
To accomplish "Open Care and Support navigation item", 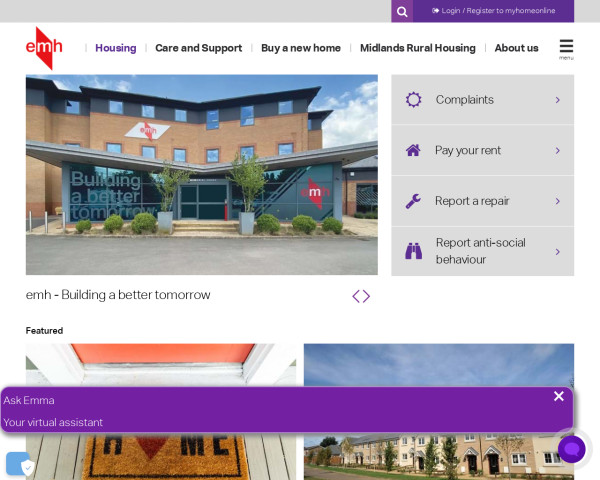I will (199, 48).
